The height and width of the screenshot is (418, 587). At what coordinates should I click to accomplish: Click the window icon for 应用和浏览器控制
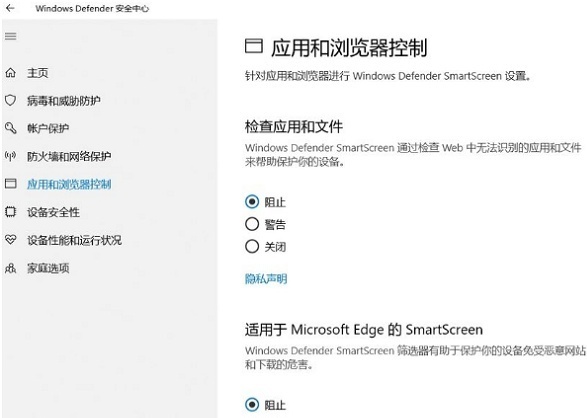[10, 184]
